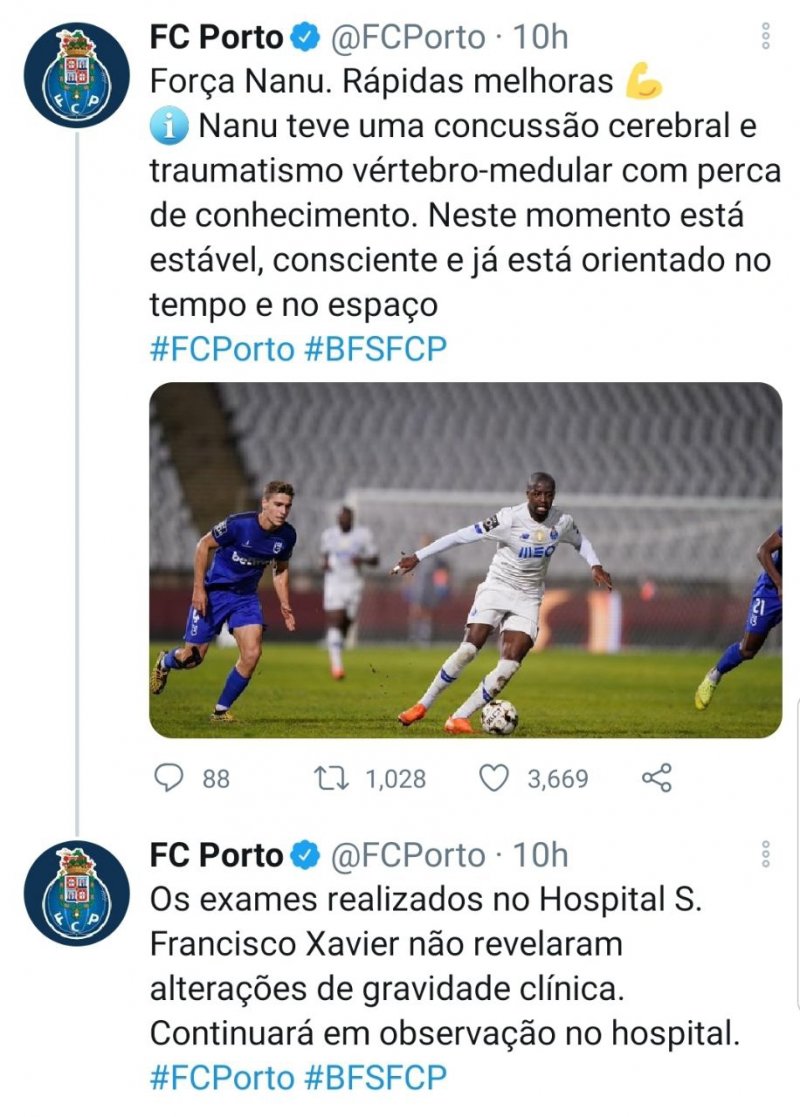Image resolution: width=800 pixels, height=1117 pixels.
Task: Enlarge the football match photo
Action: [466, 560]
